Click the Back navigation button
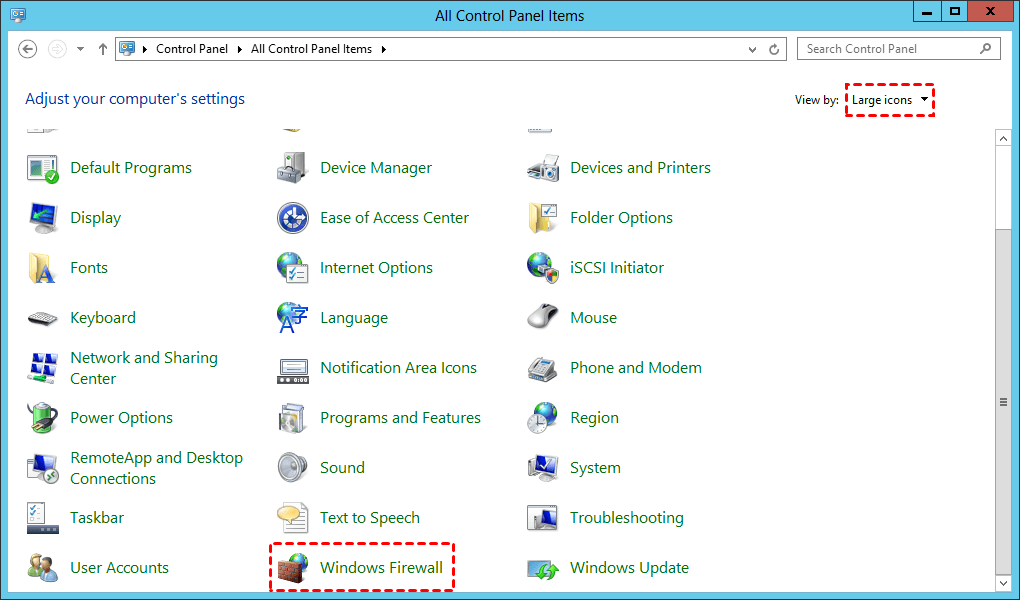This screenshot has height=600, width=1020. (28, 49)
